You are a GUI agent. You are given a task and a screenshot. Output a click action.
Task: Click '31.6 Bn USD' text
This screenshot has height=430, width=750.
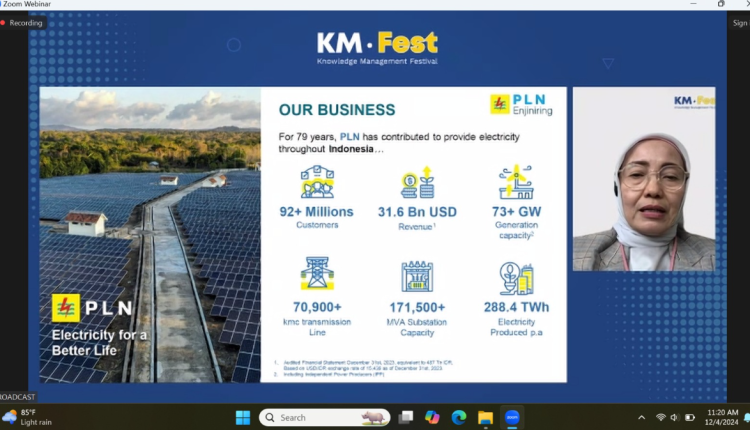click(x=417, y=212)
